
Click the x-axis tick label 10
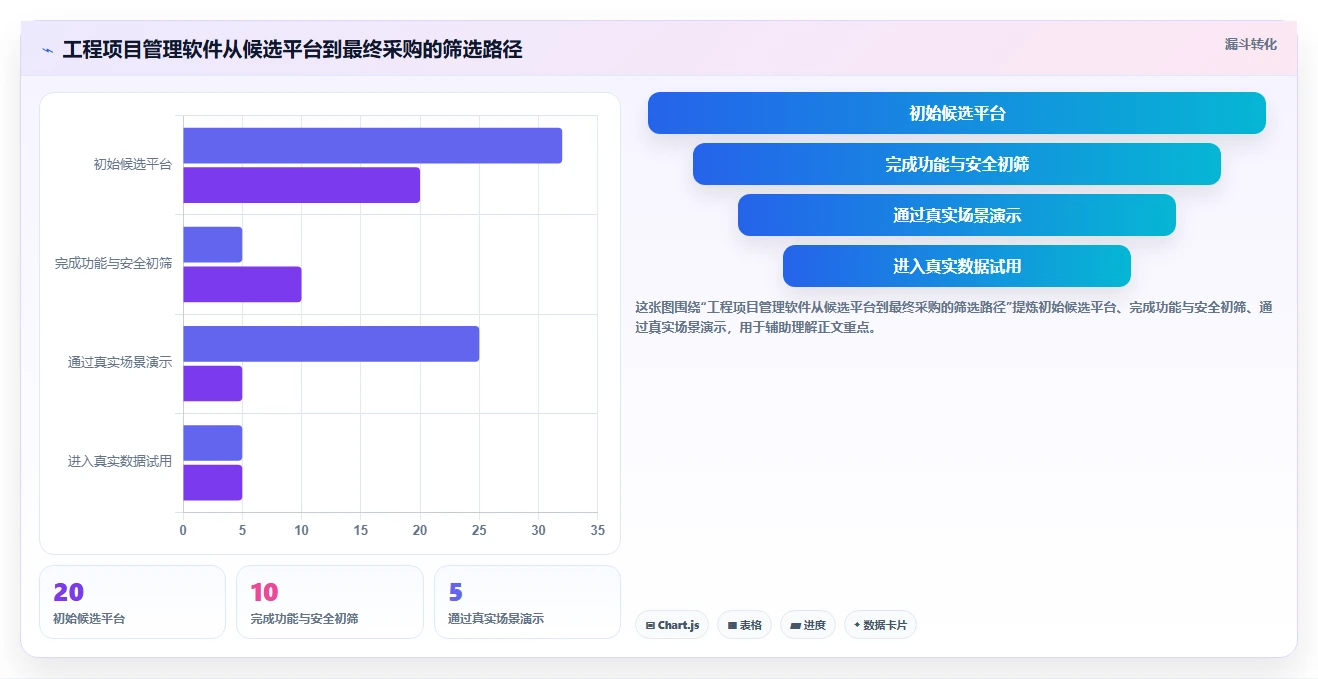(301, 530)
